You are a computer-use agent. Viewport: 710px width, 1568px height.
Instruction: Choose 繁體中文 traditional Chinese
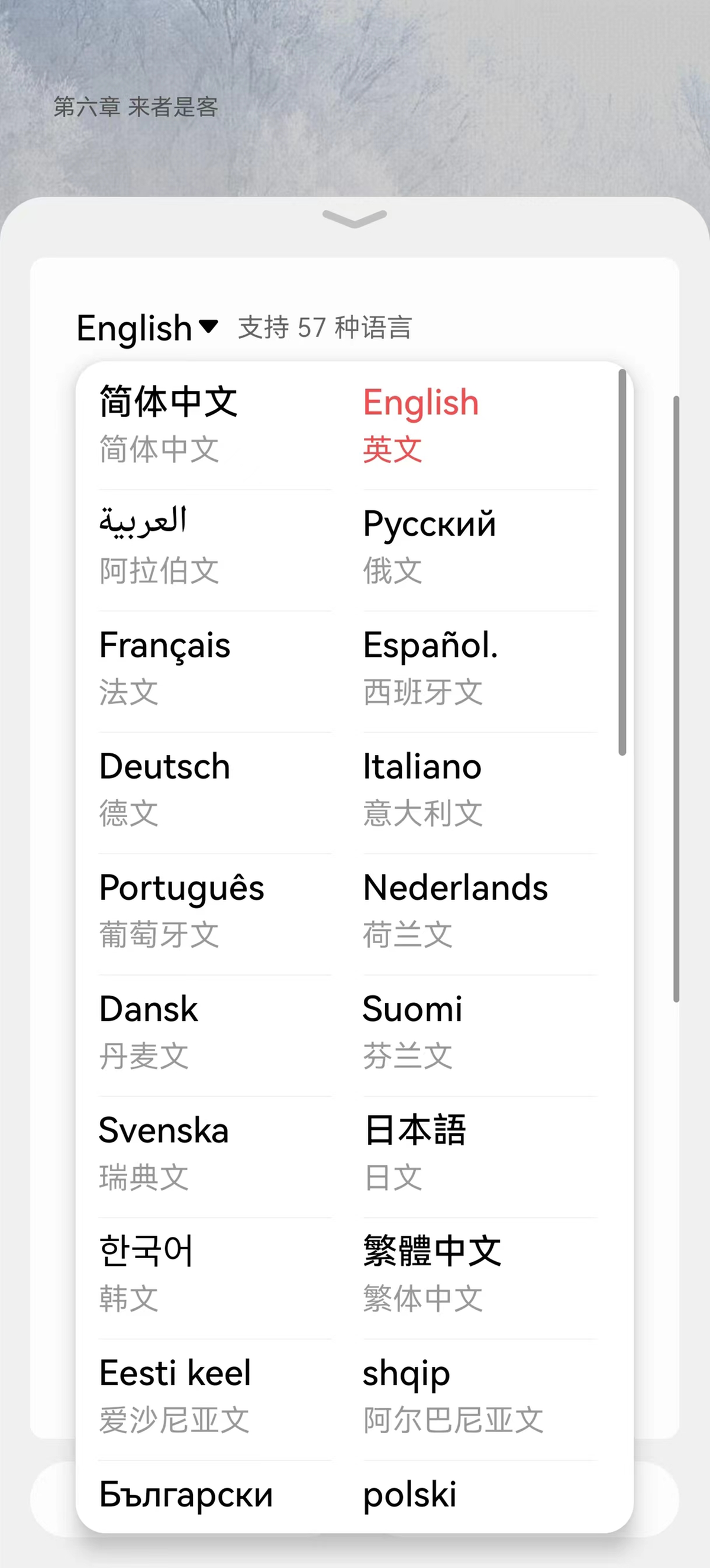tap(480, 1275)
